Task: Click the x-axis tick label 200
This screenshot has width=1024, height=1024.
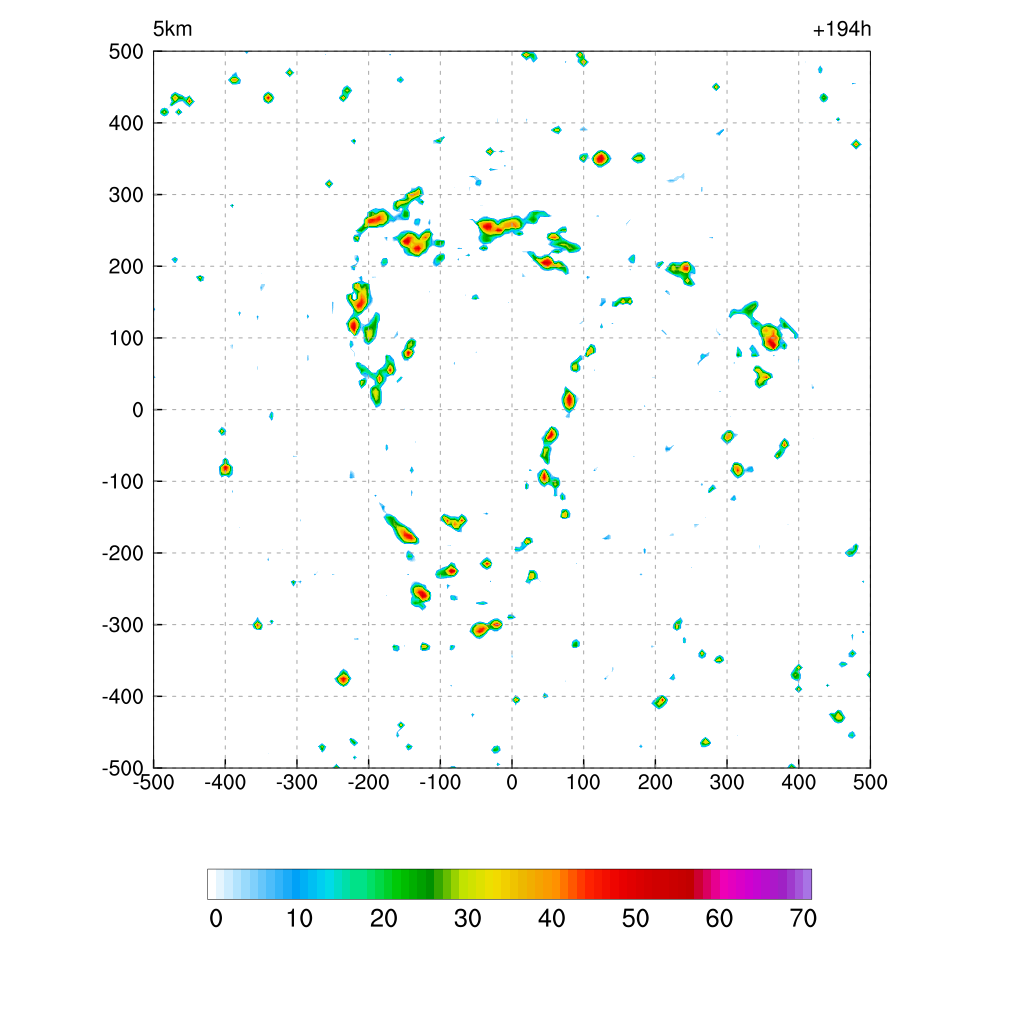Action: click(x=655, y=782)
